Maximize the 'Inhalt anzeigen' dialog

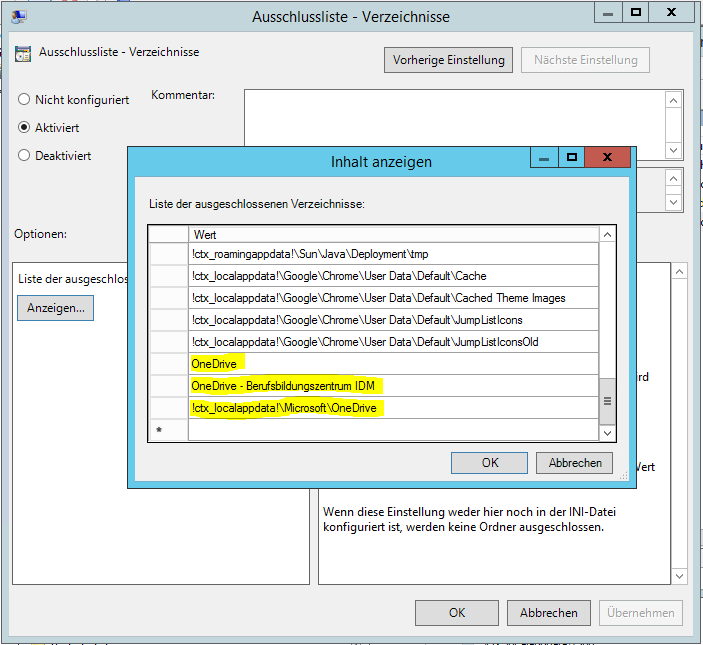coord(572,158)
